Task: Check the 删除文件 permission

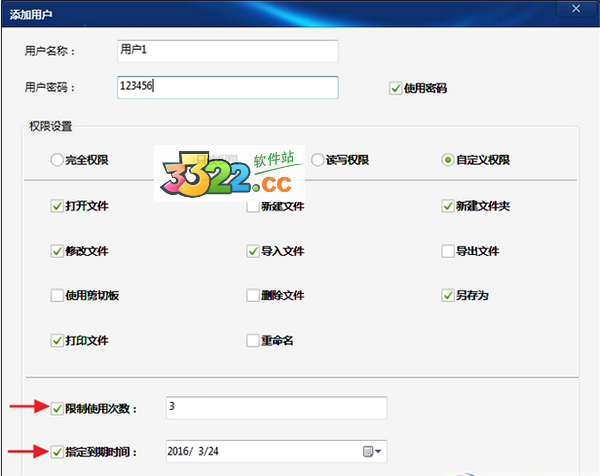Action: coord(253,295)
